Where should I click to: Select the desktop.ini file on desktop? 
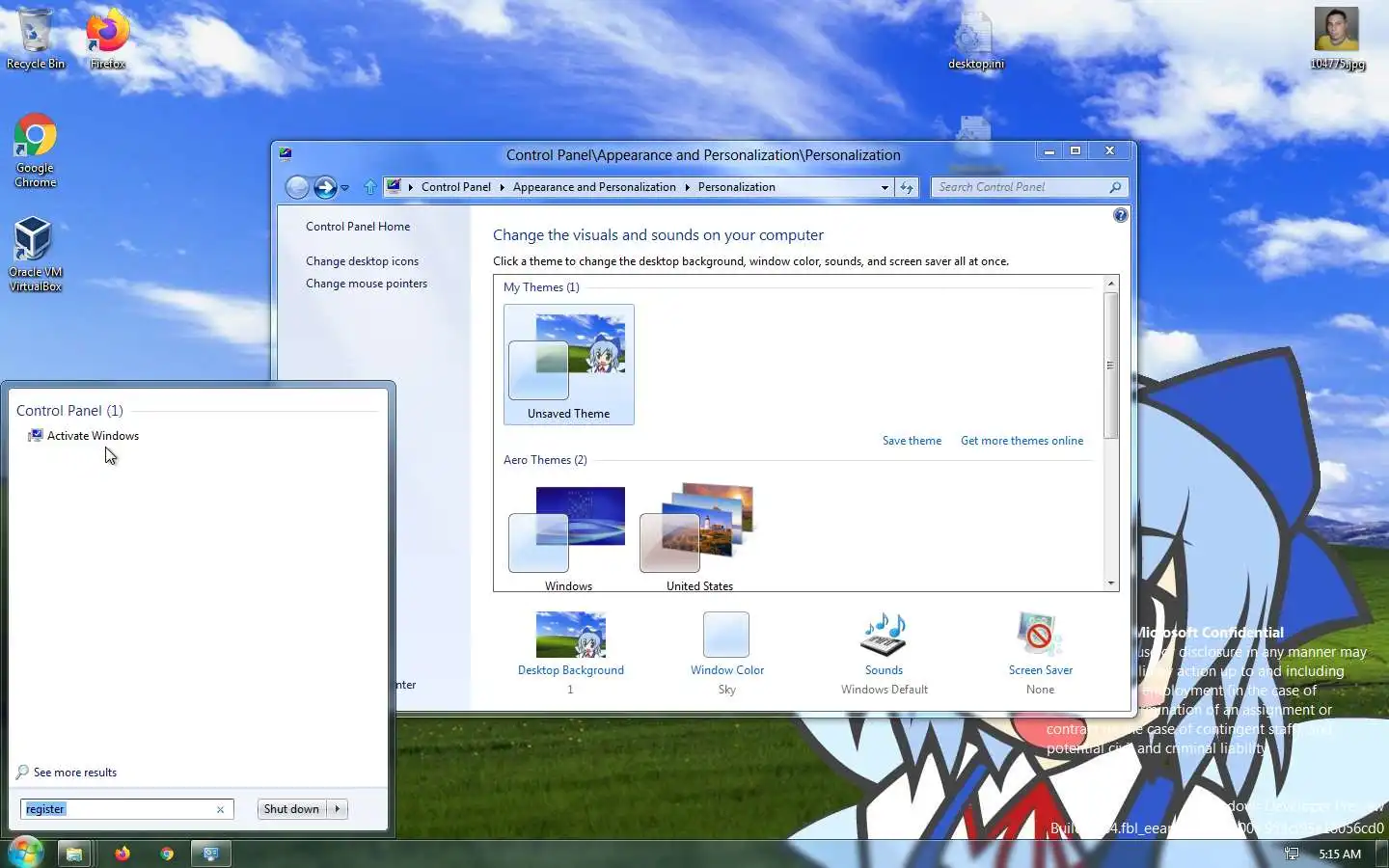[975, 40]
